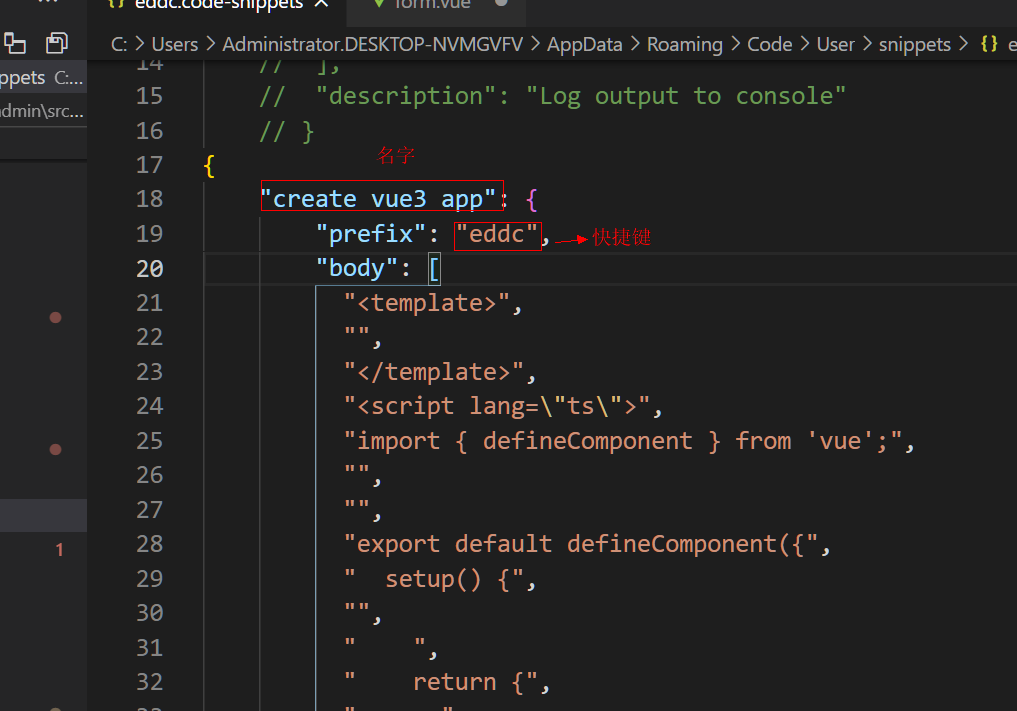Screen dimensions: 1017x711
Task: Click the sidebar row with red badge 1
Action: 43,549
